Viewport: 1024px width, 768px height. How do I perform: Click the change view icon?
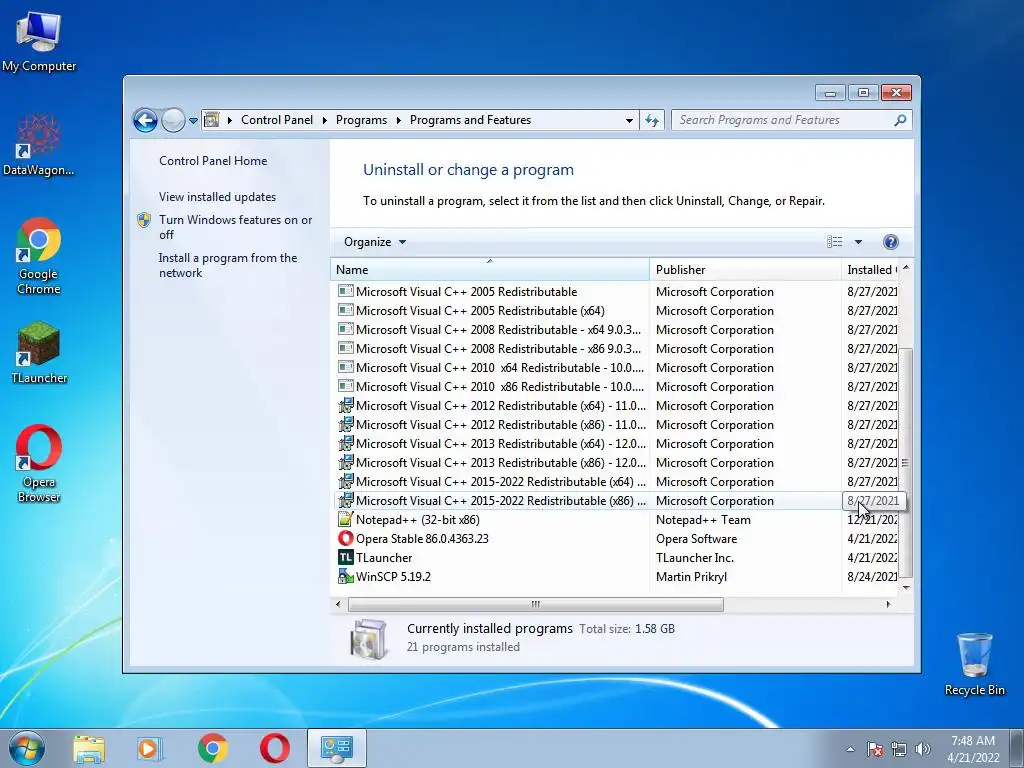coord(835,242)
